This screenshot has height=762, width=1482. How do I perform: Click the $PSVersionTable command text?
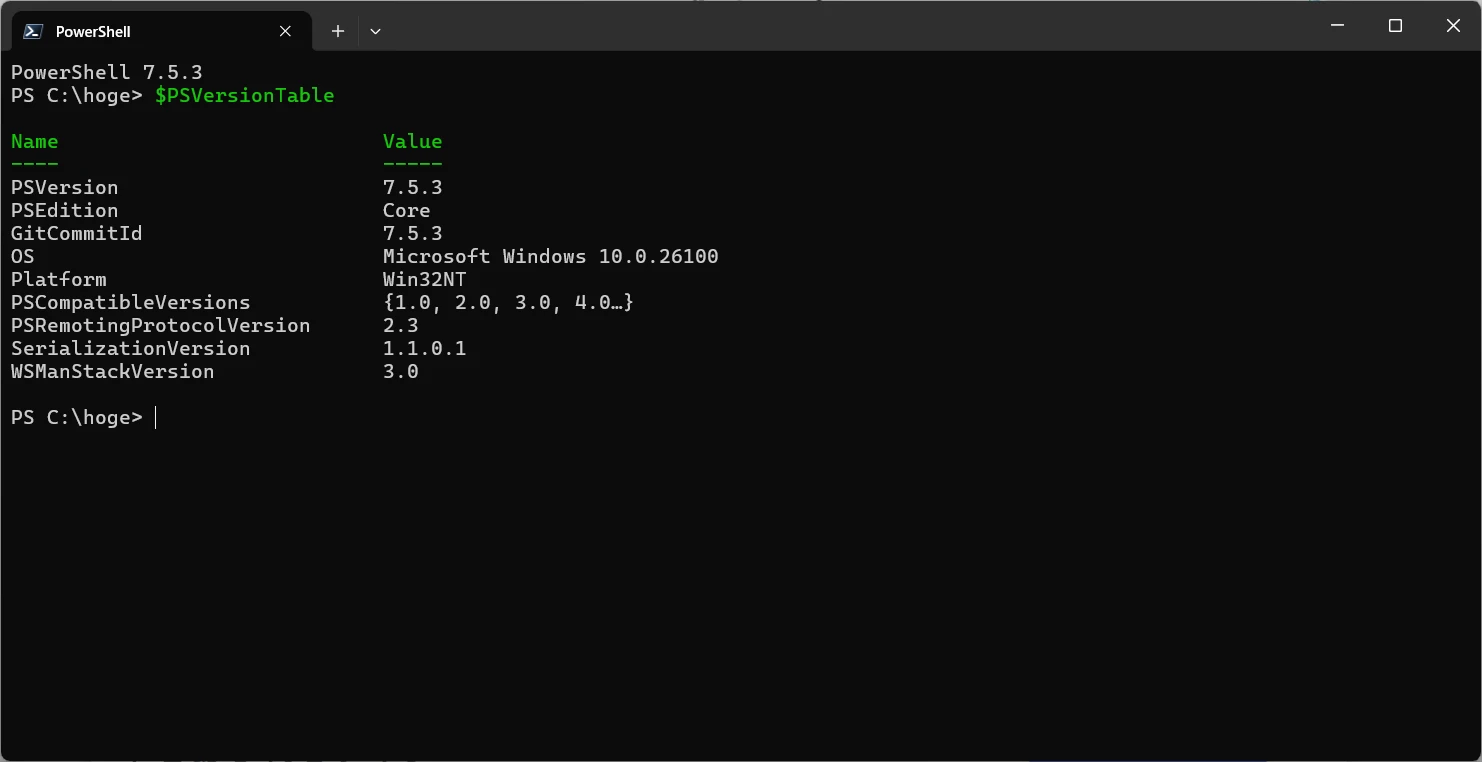click(244, 96)
